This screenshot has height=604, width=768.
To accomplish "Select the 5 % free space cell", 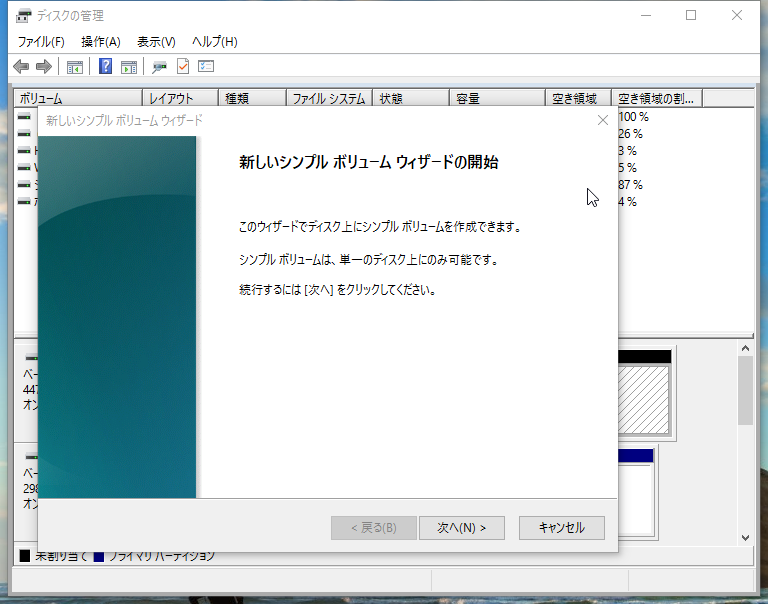I will [627, 168].
